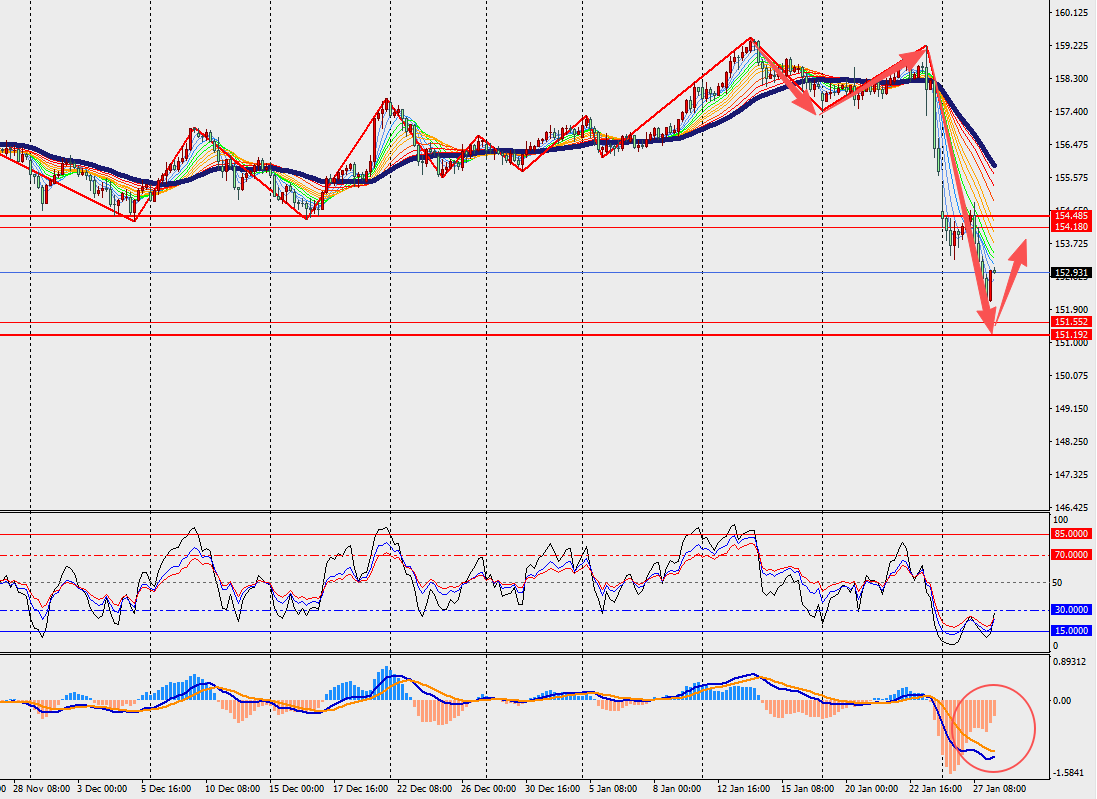Image resolution: width=1097 pixels, height=799 pixels.
Task: Click the 151.192 red price label
Action: click(x=1071, y=334)
